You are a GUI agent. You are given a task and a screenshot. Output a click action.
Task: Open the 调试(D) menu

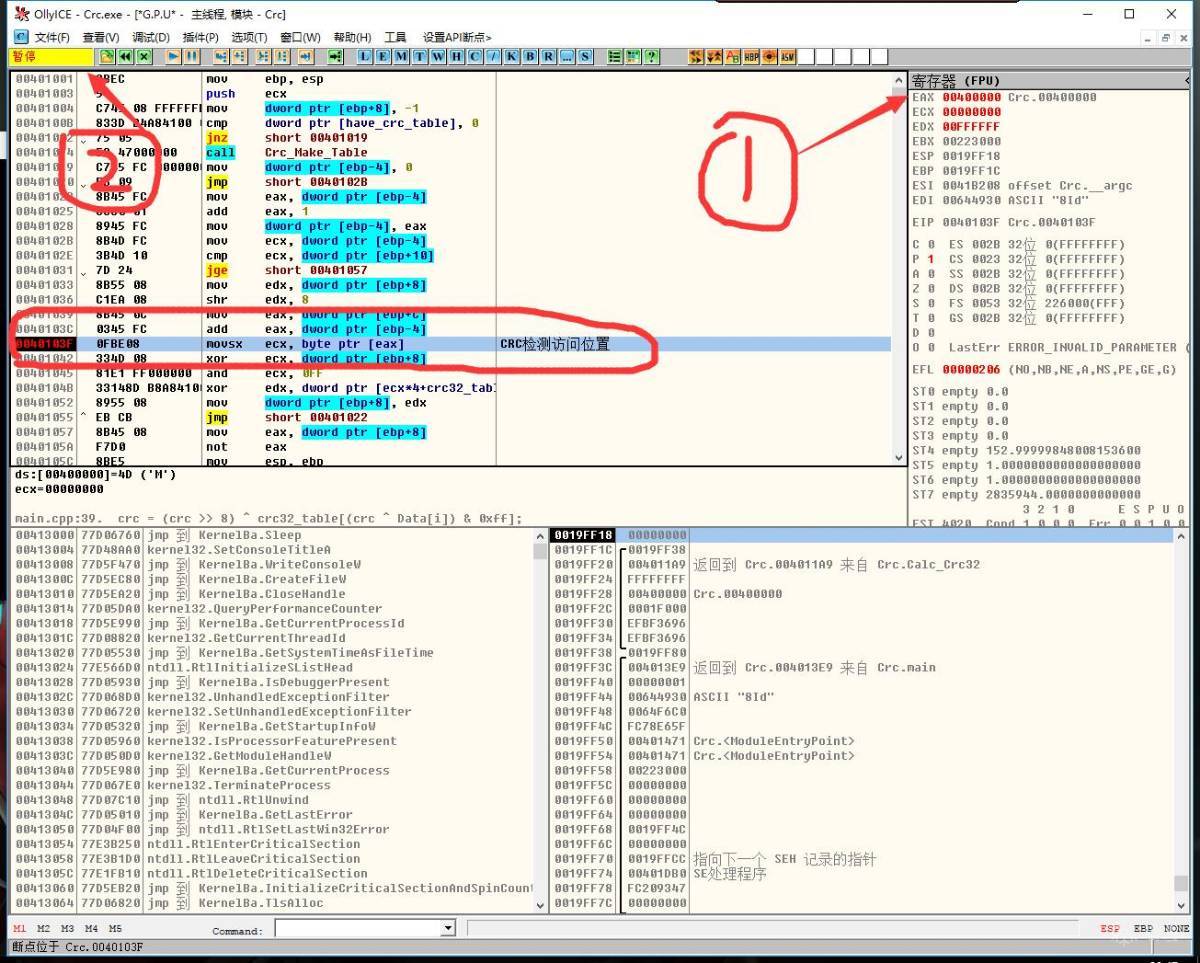pos(150,37)
